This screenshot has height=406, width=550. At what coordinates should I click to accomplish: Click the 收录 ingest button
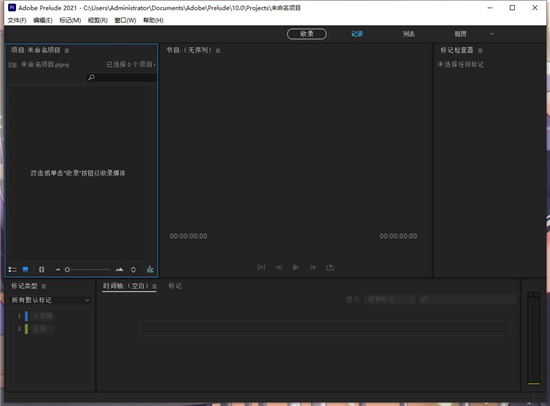[x=307, y=34]
